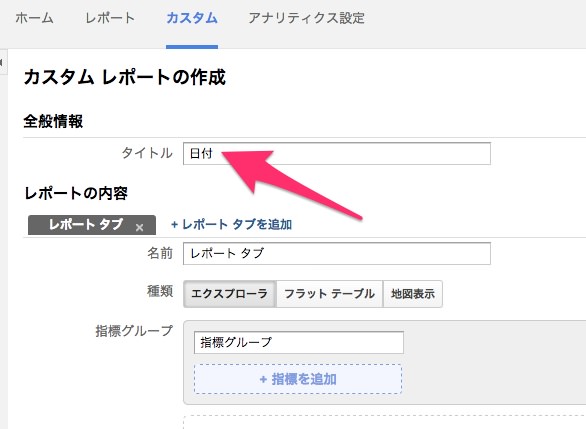Collapse sidebar using left edge arrow
The height and width of the screenshot is (429, 586).
pos(3,62)
